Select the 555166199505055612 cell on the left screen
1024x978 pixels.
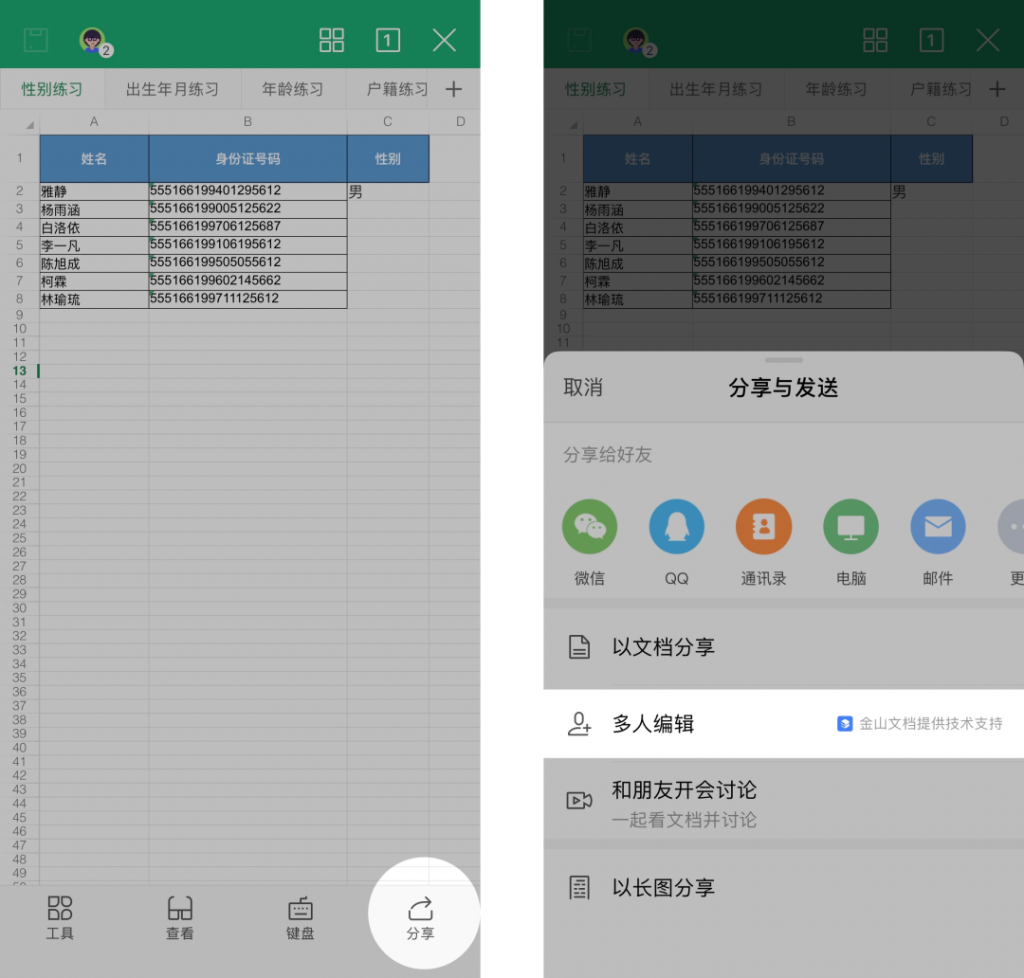pos(248,263)
